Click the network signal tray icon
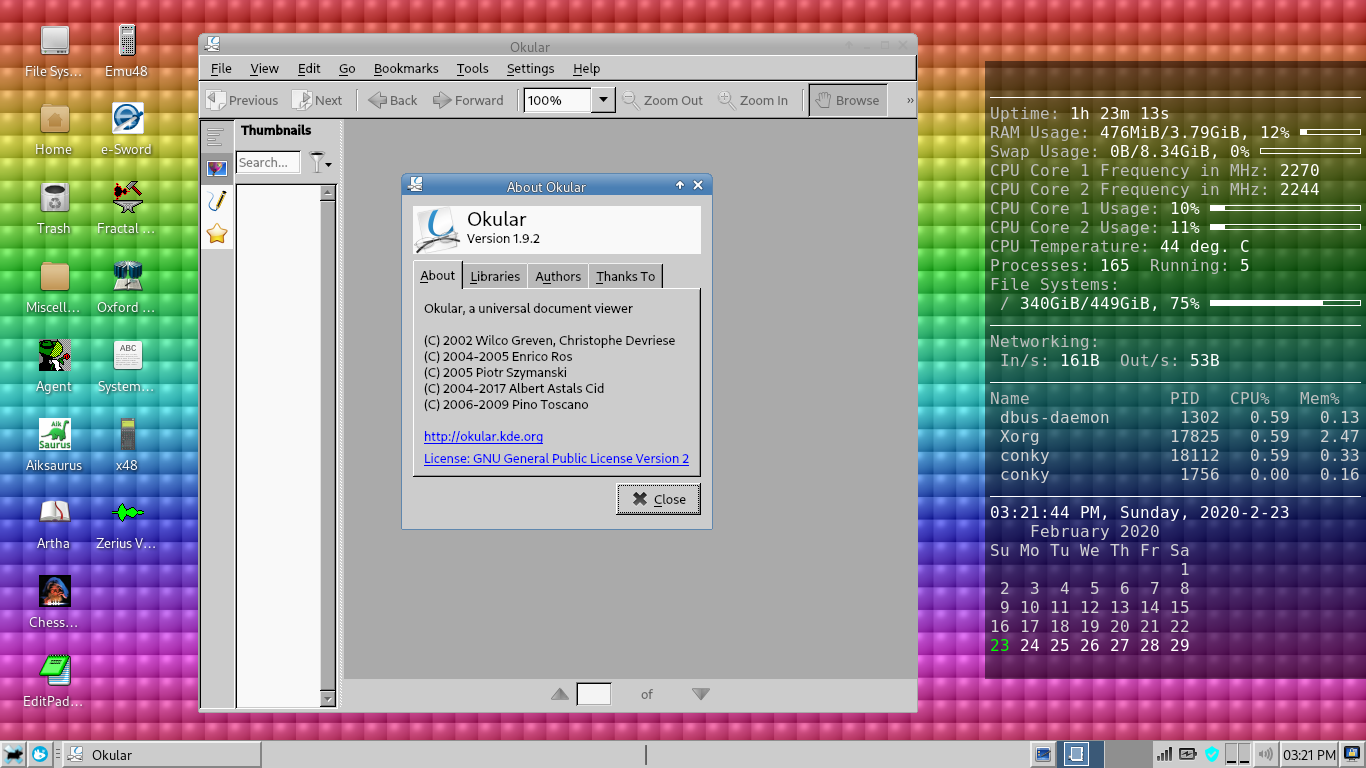Screen dimensions: 1366x768 click(1165, 755)
